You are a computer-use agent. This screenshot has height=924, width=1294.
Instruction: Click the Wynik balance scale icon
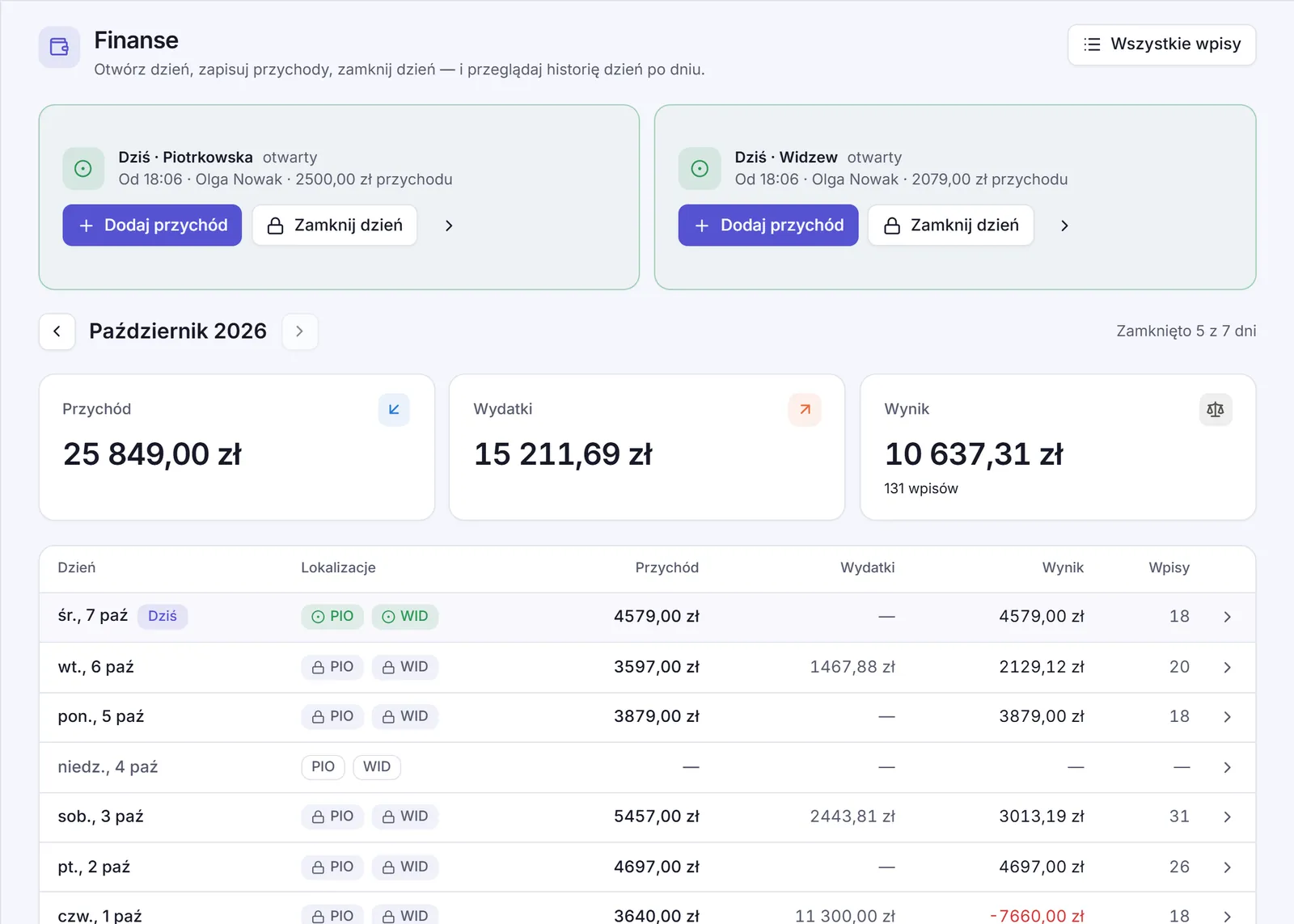[x=1215, y=410]
